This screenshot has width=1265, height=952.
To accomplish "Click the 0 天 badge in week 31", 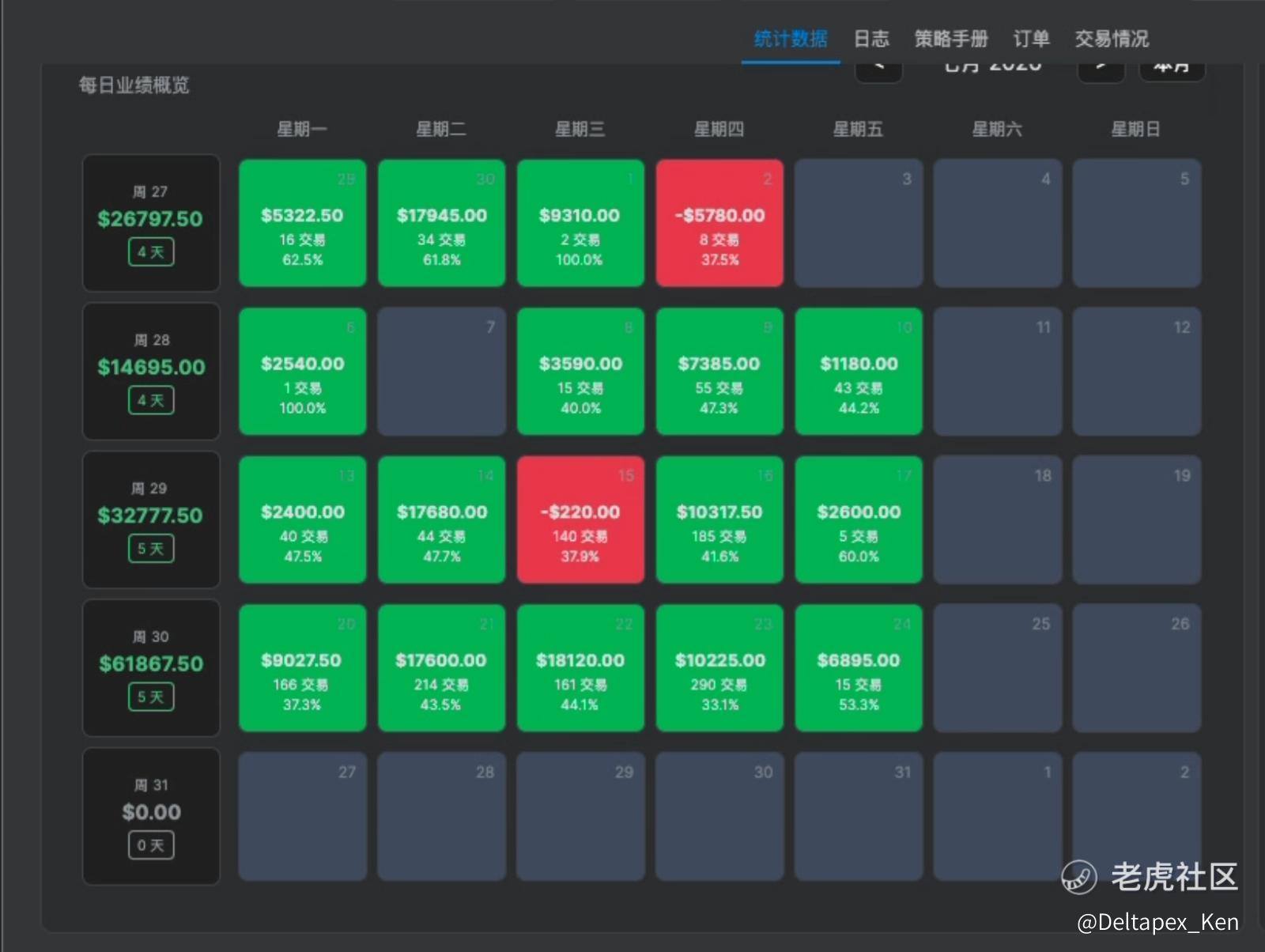I will pos(151,845).
